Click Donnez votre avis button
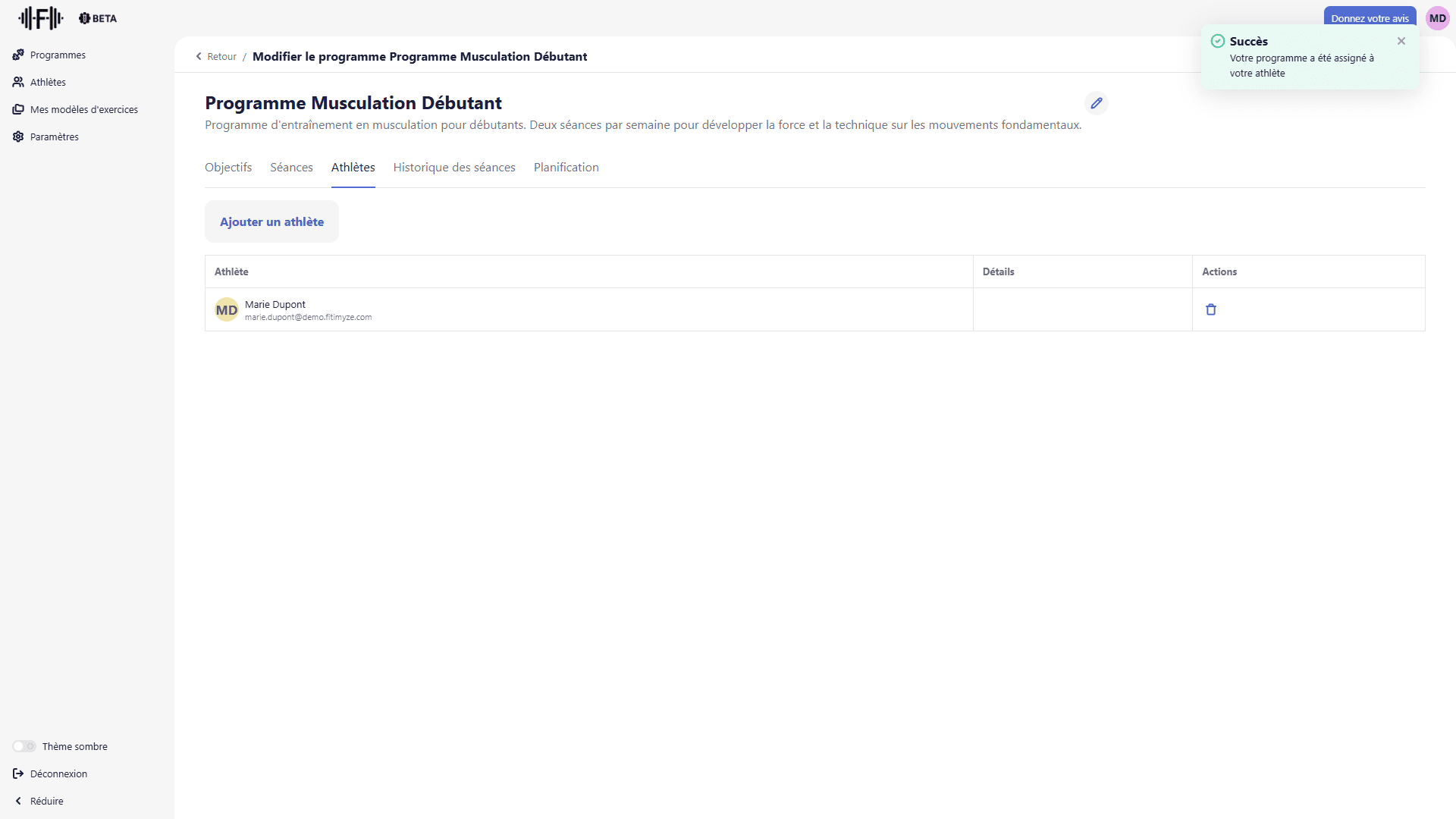This screenshot has width=1456, height=819. [x=1369, y=16]
